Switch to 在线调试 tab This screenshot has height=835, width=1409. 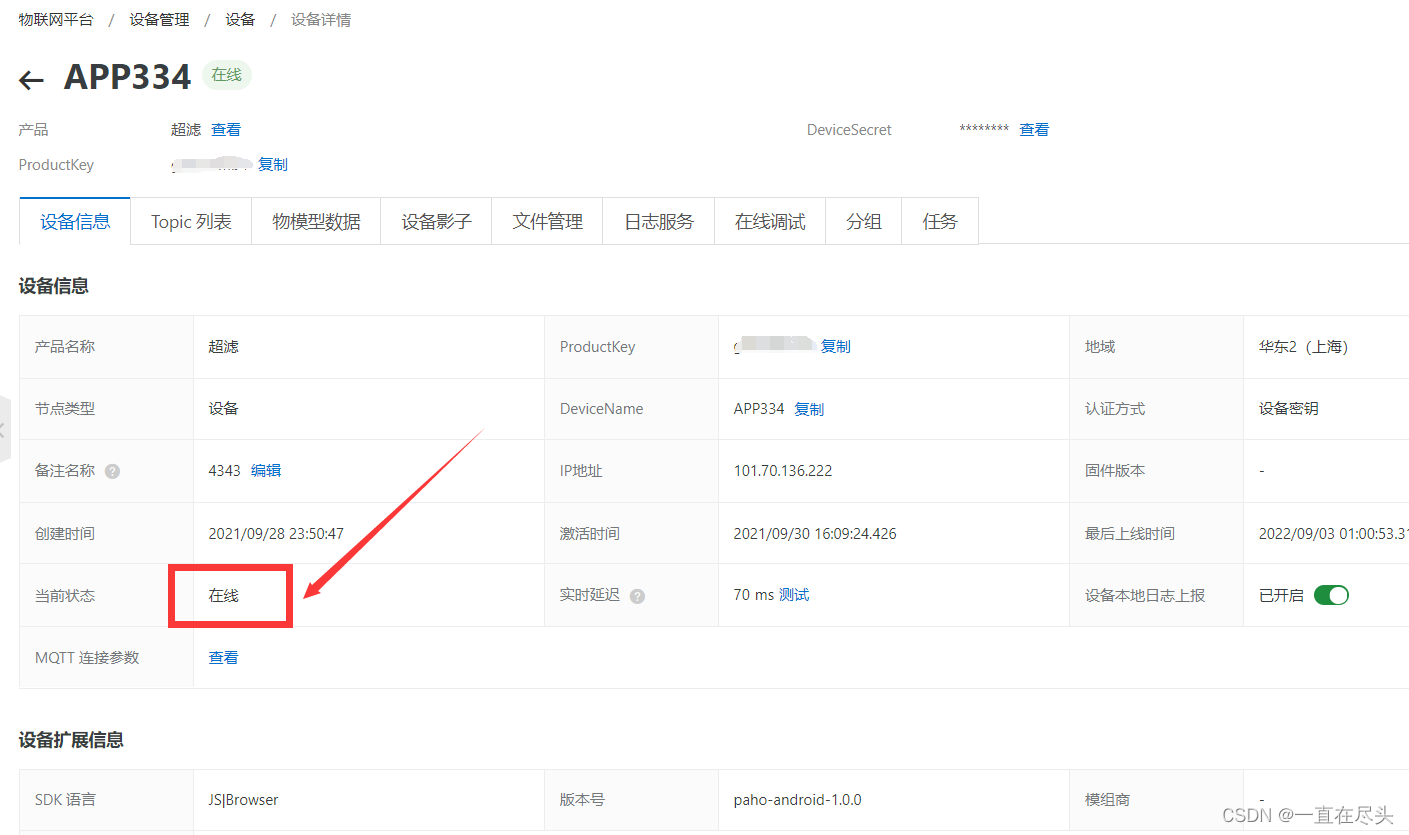point(770,221)
